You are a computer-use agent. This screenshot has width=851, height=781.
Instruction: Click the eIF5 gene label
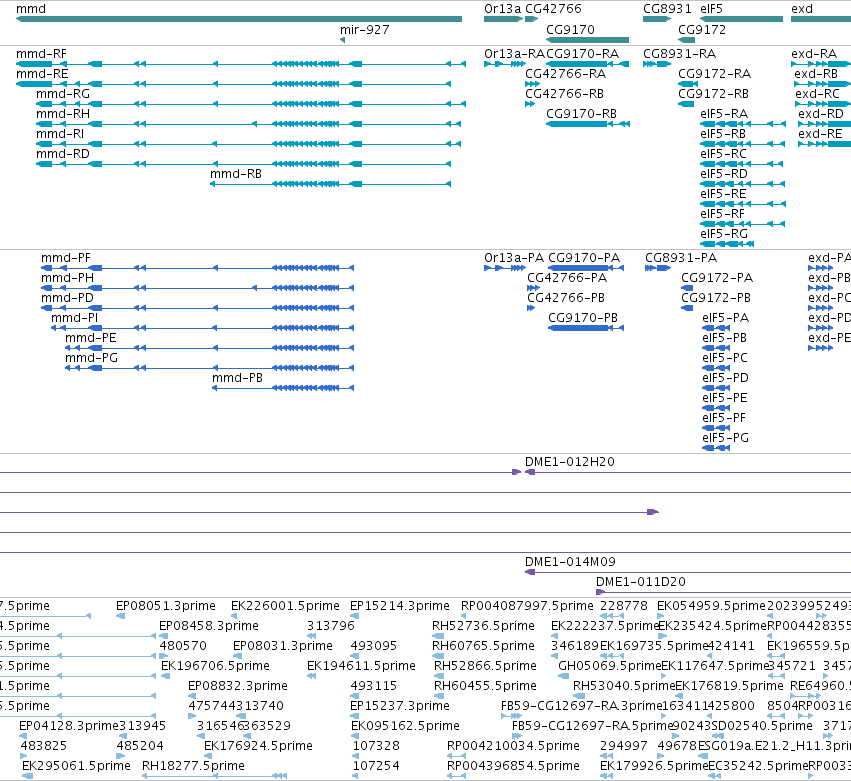712,9
